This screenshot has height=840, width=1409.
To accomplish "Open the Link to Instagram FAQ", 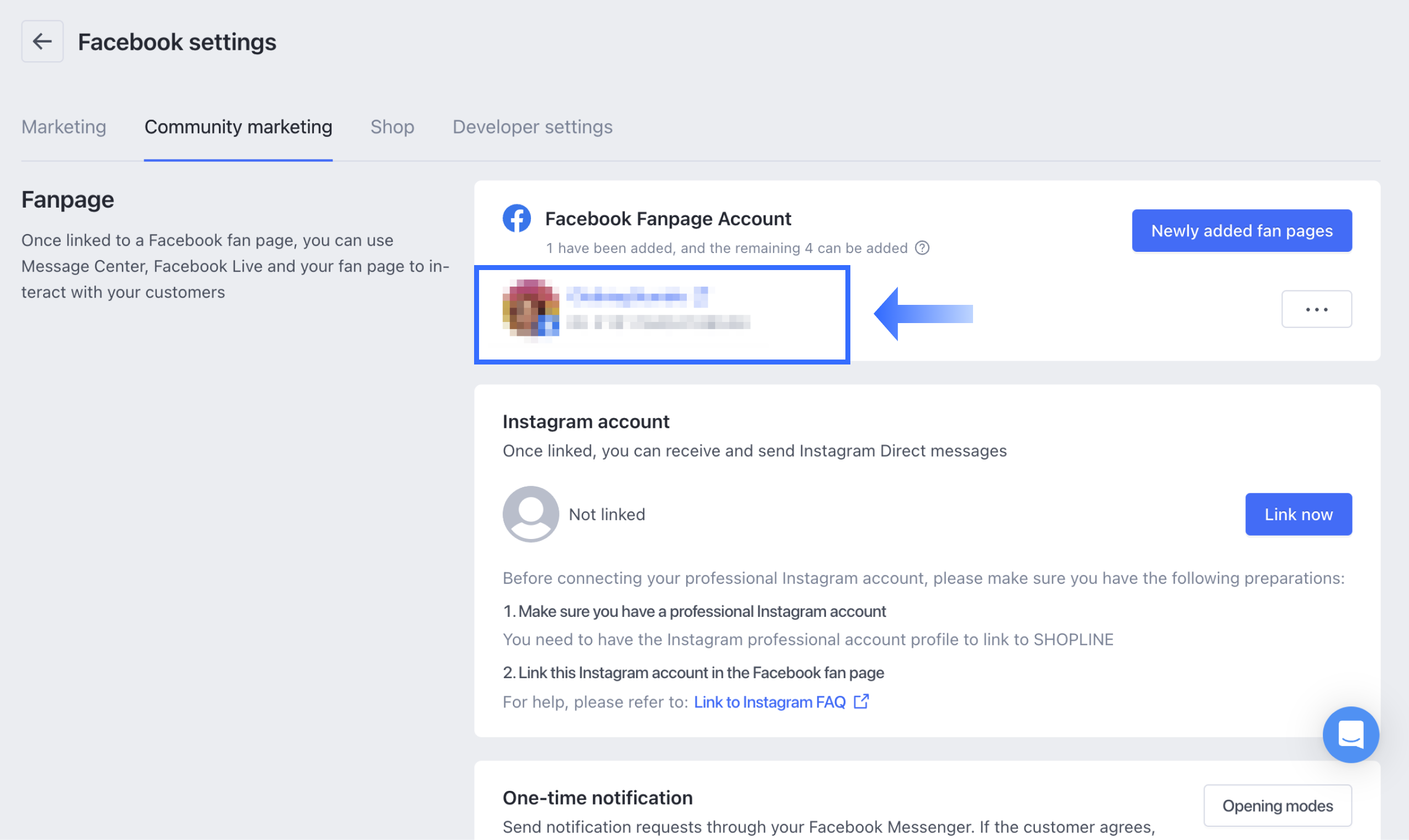I will click(x=770, y=702).
